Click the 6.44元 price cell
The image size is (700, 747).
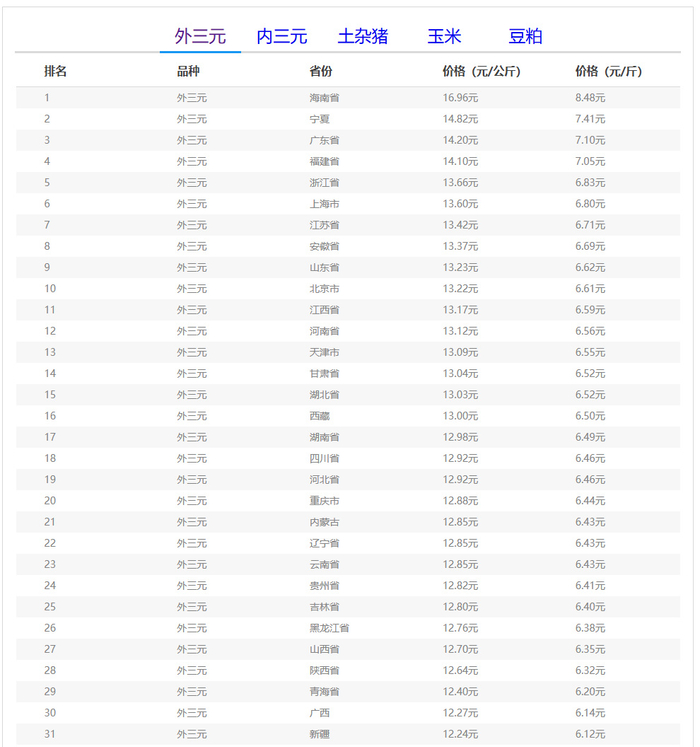pyautogui.click(x=590, y=501)
